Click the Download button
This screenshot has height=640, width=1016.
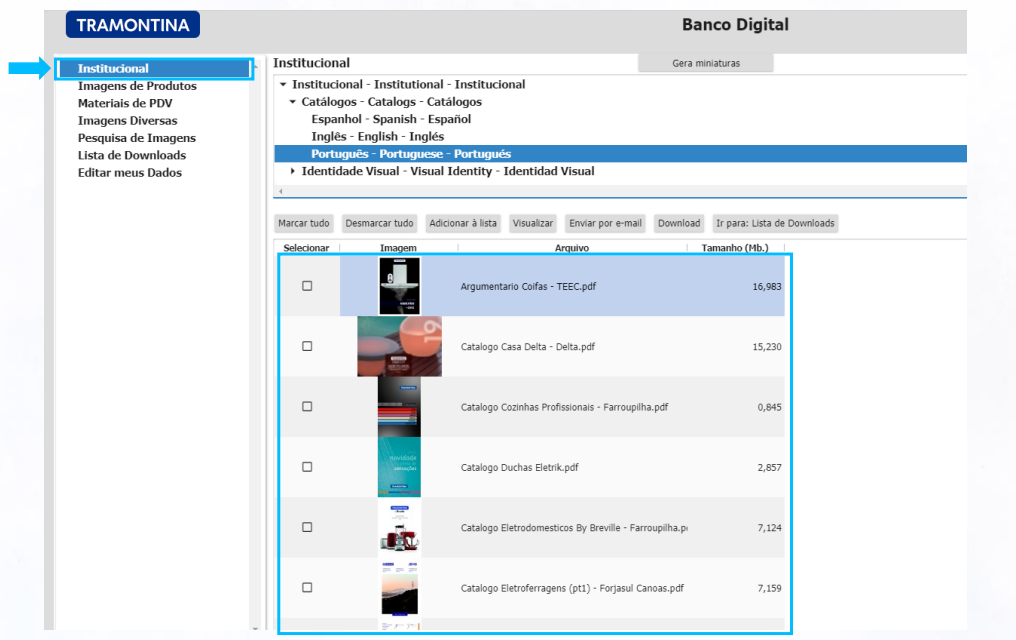[x=679, y=223]
